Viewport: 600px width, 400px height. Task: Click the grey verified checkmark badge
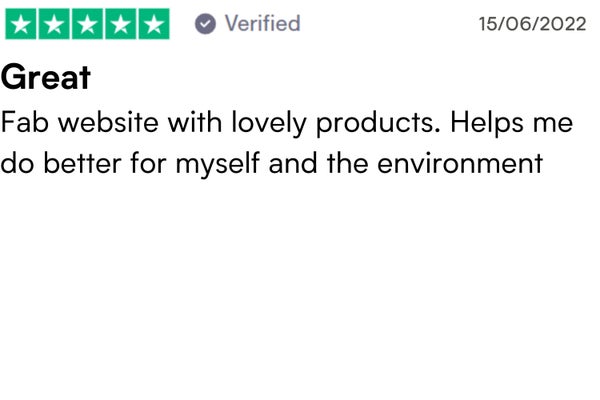click(x=205, y=24)
